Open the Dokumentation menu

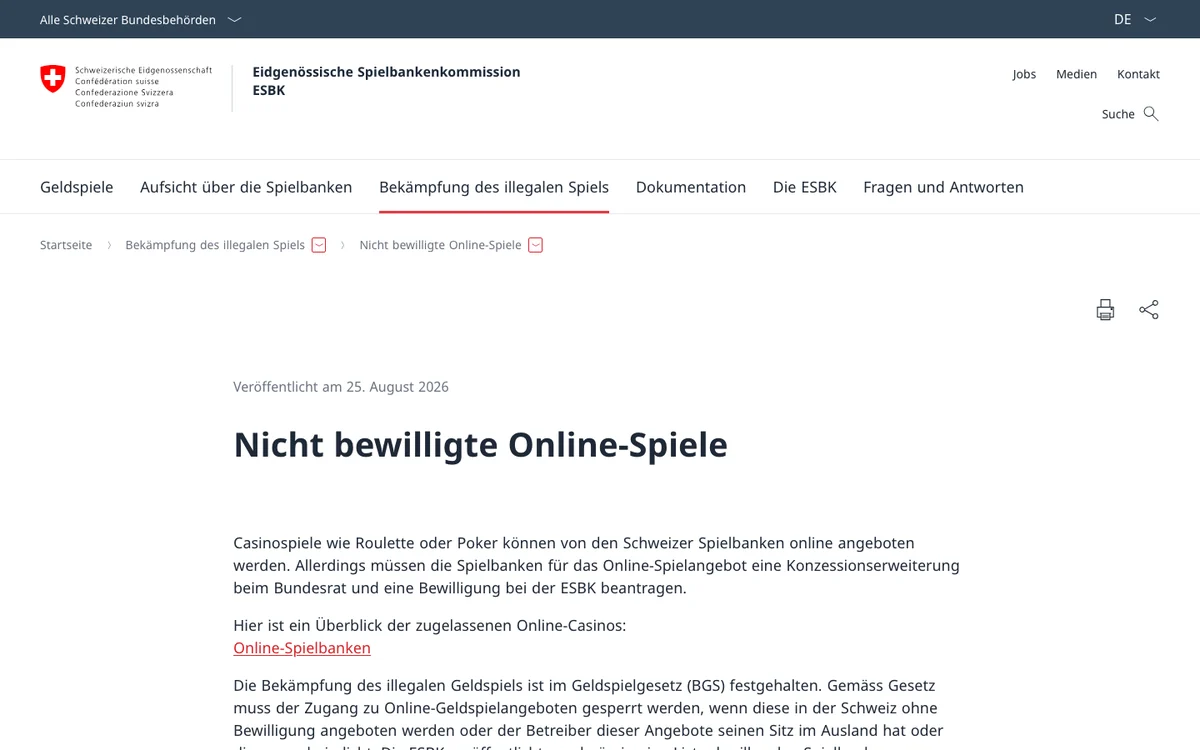coord(691,187)
